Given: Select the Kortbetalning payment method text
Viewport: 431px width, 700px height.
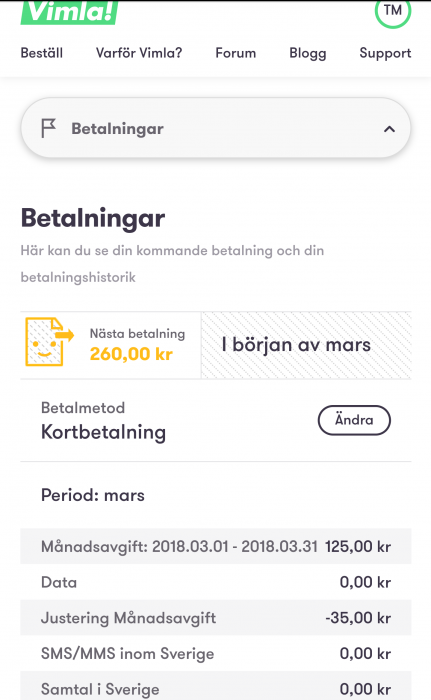Looking at the screenshot, I should coord(104,432).
